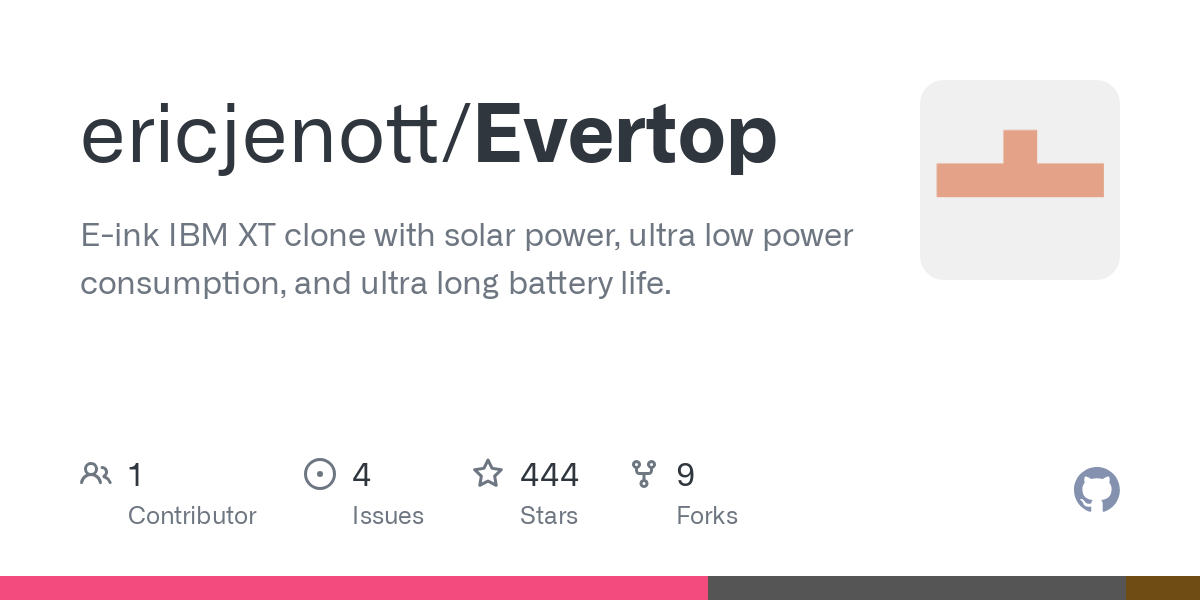Select the Issues label

(x=388, y=516)
